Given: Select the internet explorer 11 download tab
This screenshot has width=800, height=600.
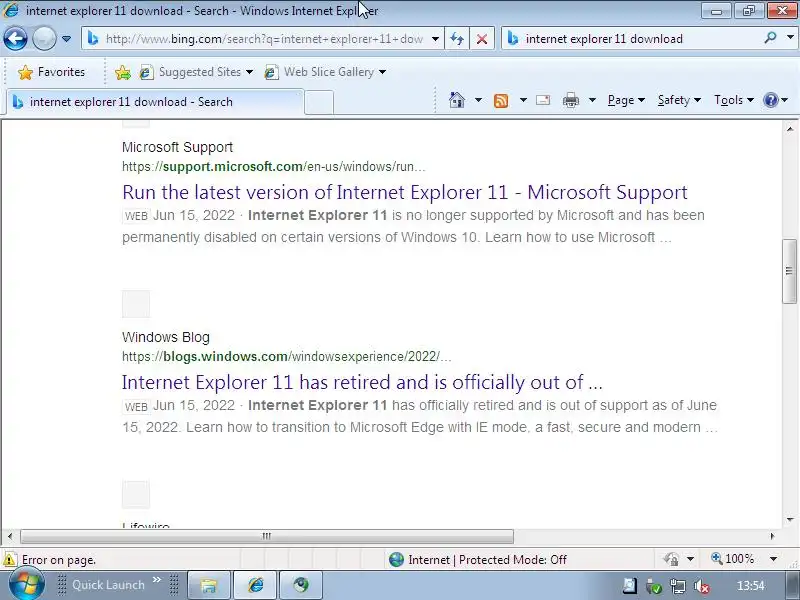Looking at the screenshot, I should tap(155, 102).
